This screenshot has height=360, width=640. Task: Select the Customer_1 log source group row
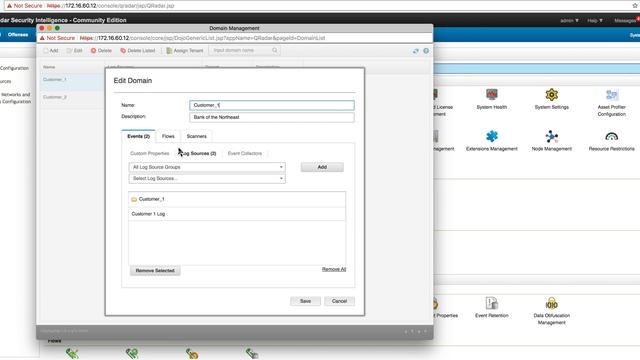tap(237, 199)
